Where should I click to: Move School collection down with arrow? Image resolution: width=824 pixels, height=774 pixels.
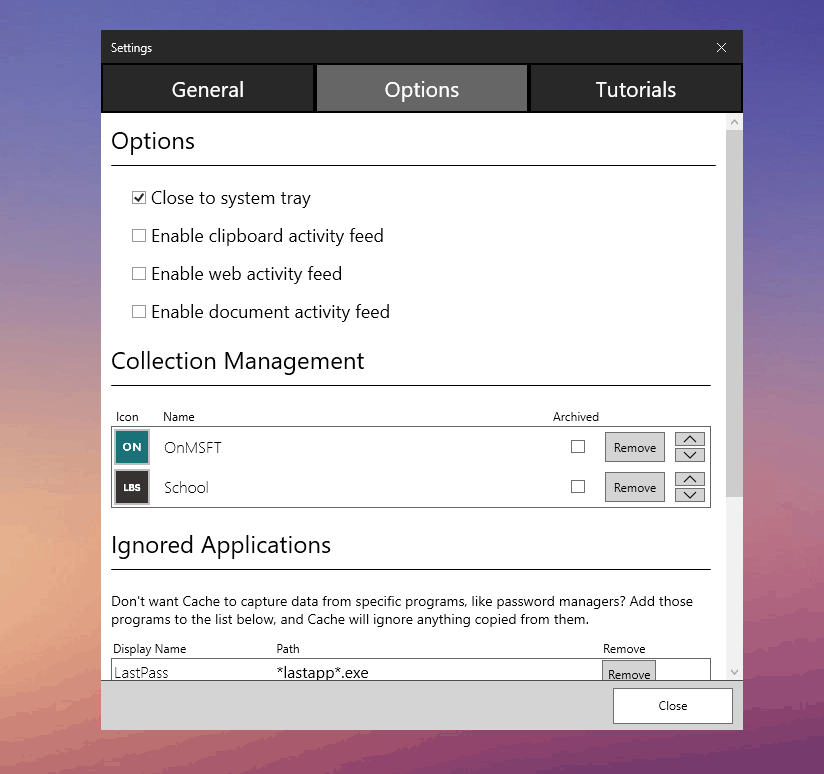click(x=690, y=495)
